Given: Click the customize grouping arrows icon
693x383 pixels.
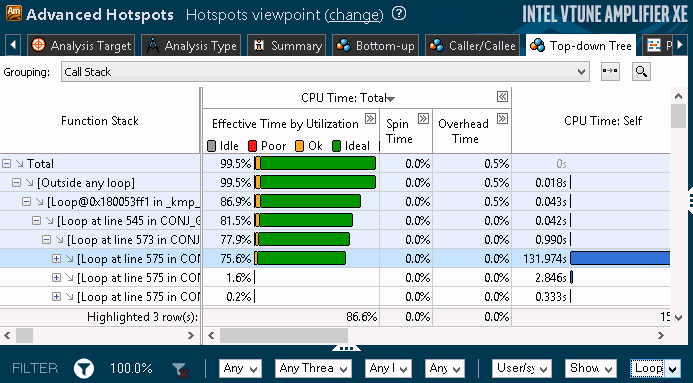Looking at the screenshot, I should 610,71.
